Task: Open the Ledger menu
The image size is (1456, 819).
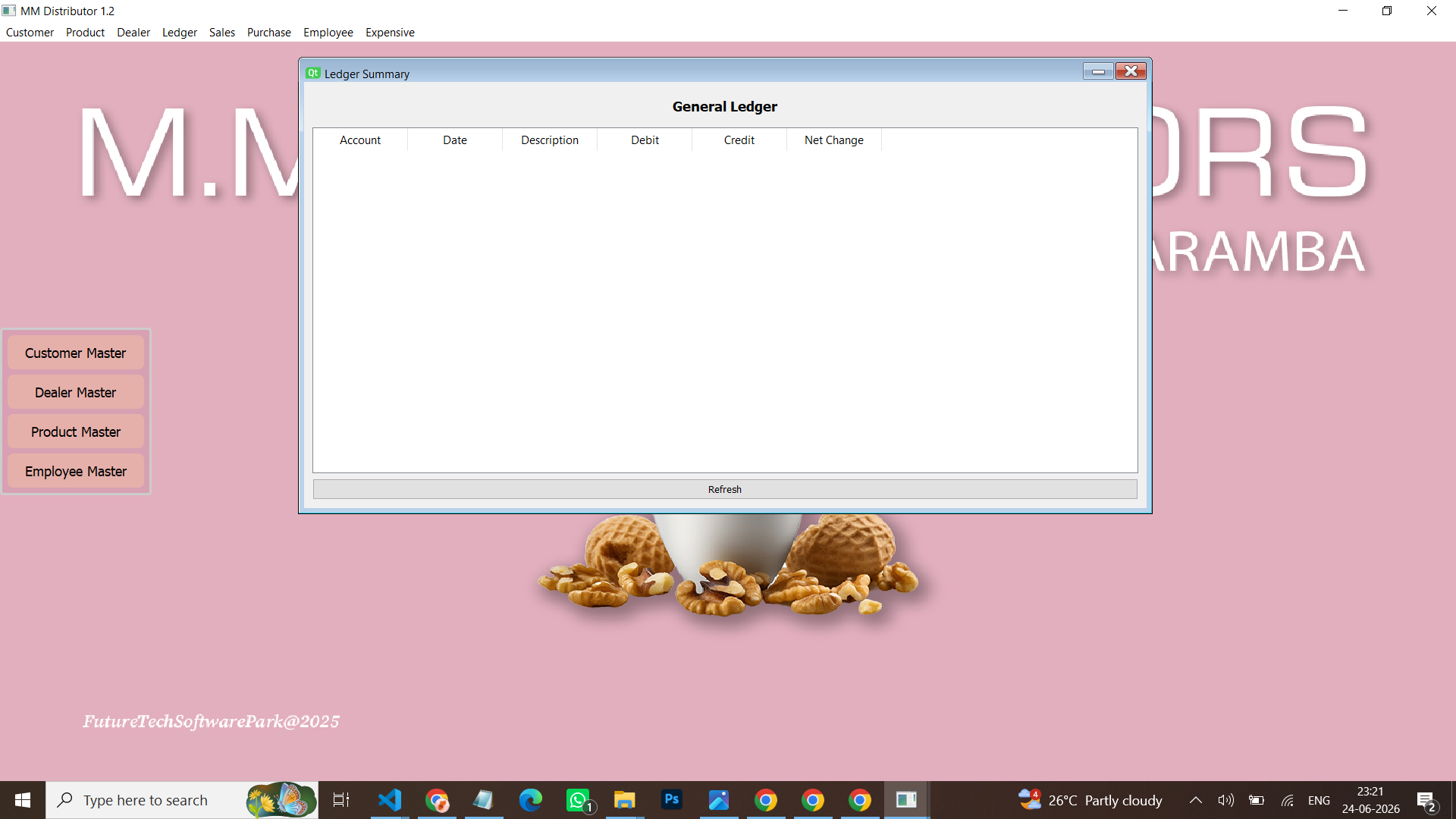Action: click(x=179, y=33)
